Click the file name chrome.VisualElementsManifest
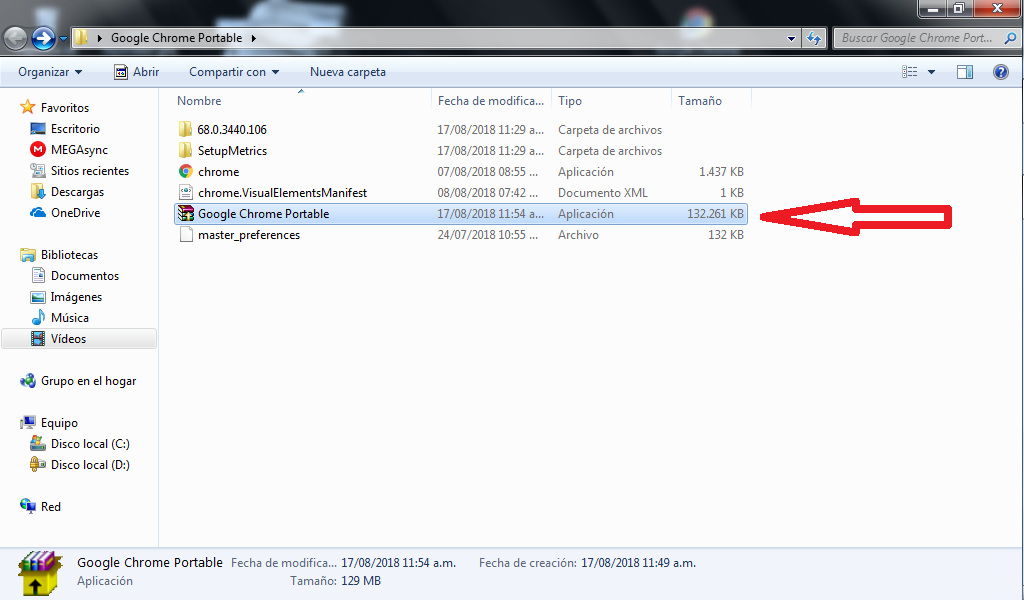Viewport: 1024px width, 600px height. (x=282, y=193)
